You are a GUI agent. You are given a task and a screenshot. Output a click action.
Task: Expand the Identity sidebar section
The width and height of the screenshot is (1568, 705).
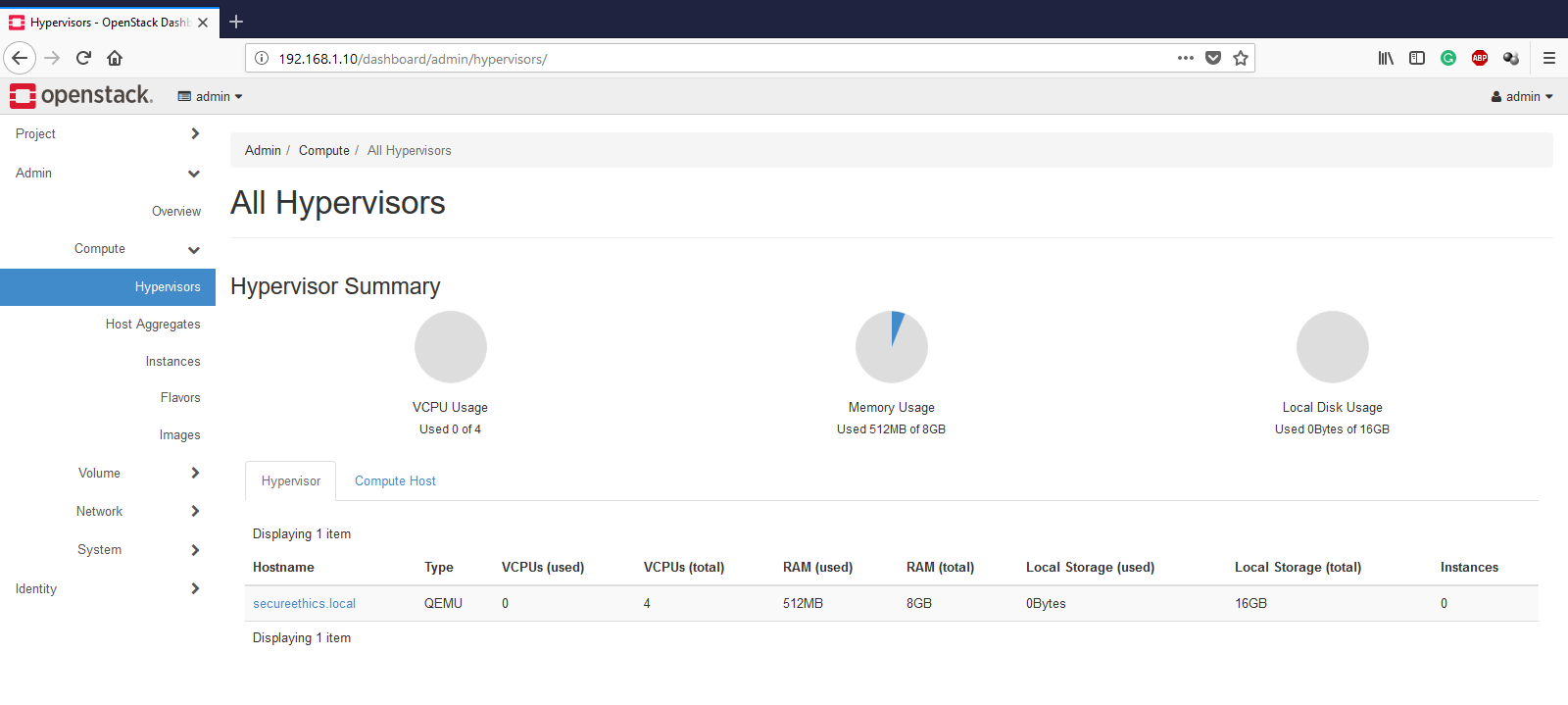click(107, 588)
